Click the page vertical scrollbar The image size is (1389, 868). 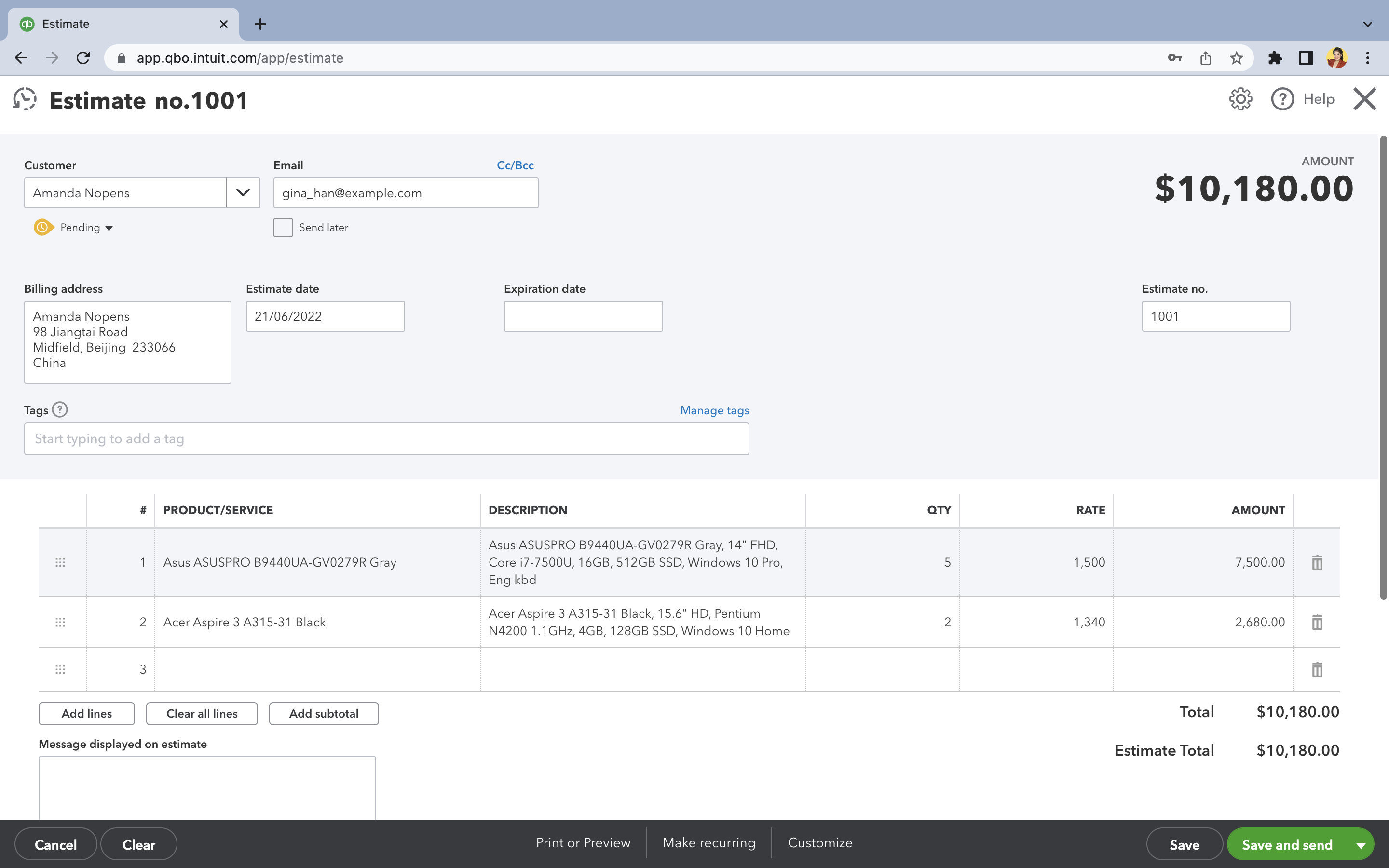tap(1383, 367)
